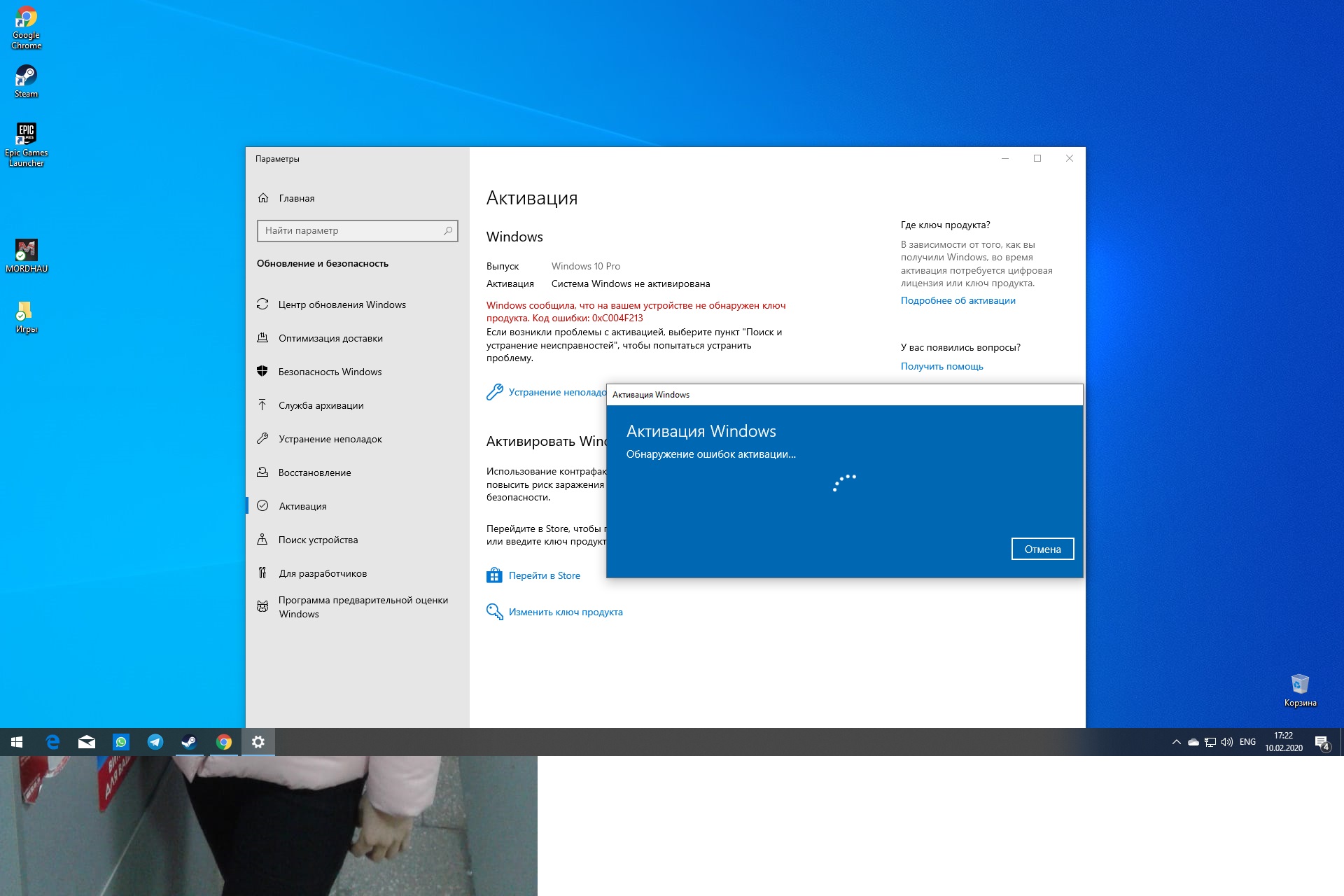Viewport: 1344px width, 896px height.
Task: Open WhatsApp from the taskbar
Action: coord(121,742)
